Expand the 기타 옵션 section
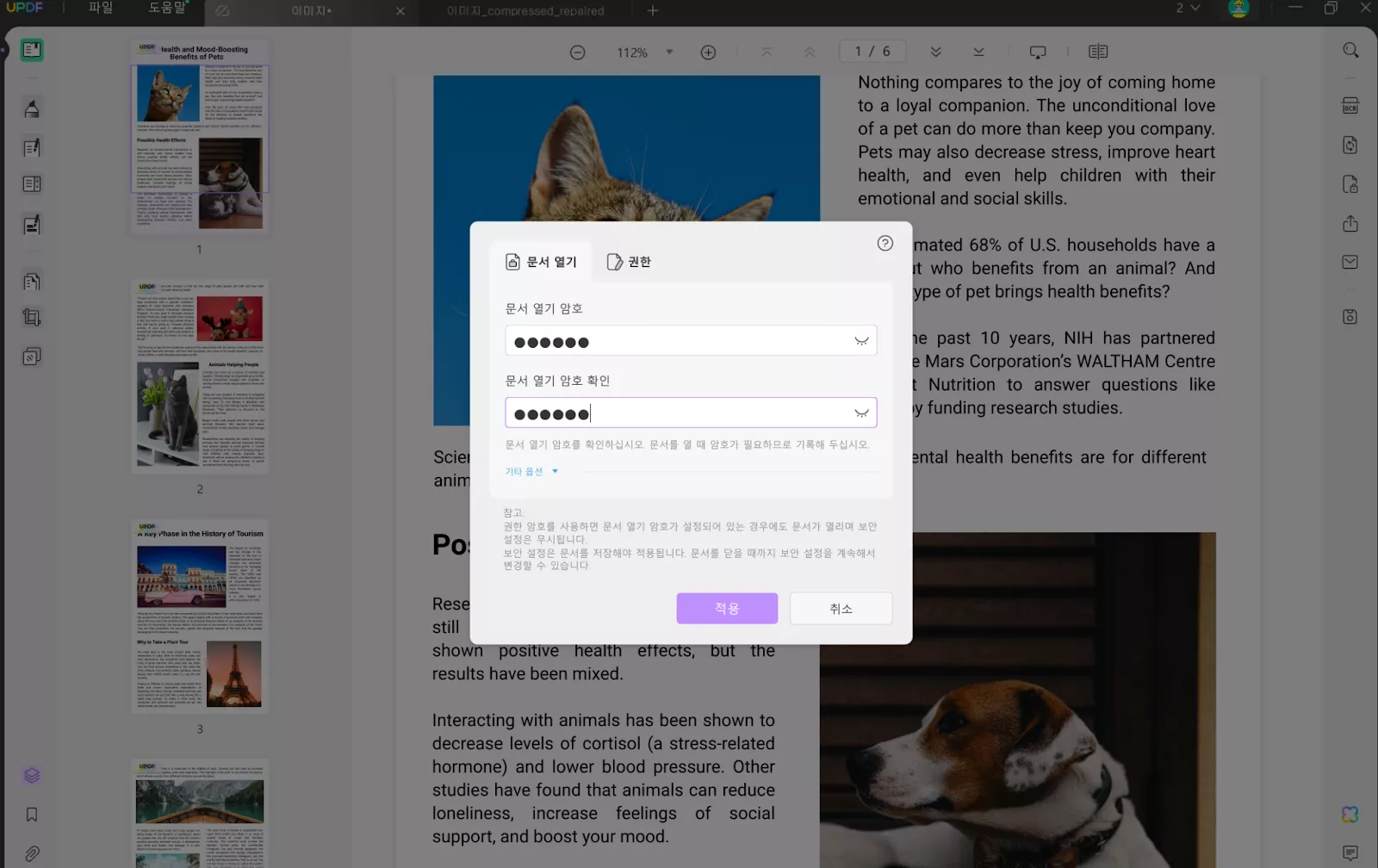Image resolution: width=1378 pixels, height=868 pixels. tap(531, 471)
